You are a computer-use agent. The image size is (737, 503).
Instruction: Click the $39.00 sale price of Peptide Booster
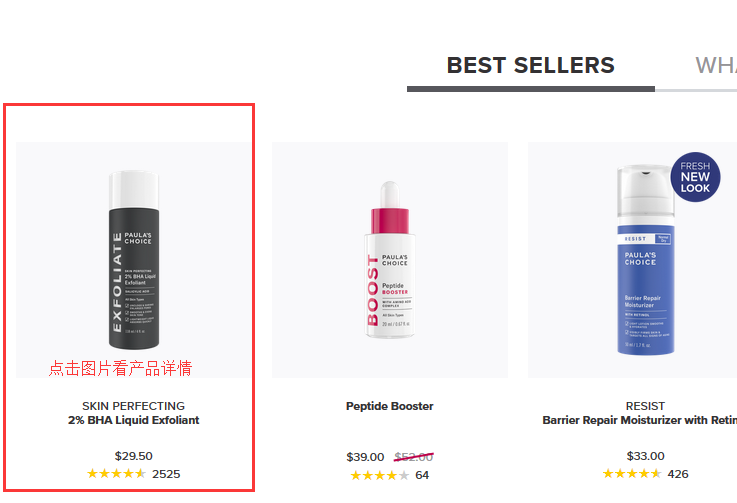coord(365,457)
